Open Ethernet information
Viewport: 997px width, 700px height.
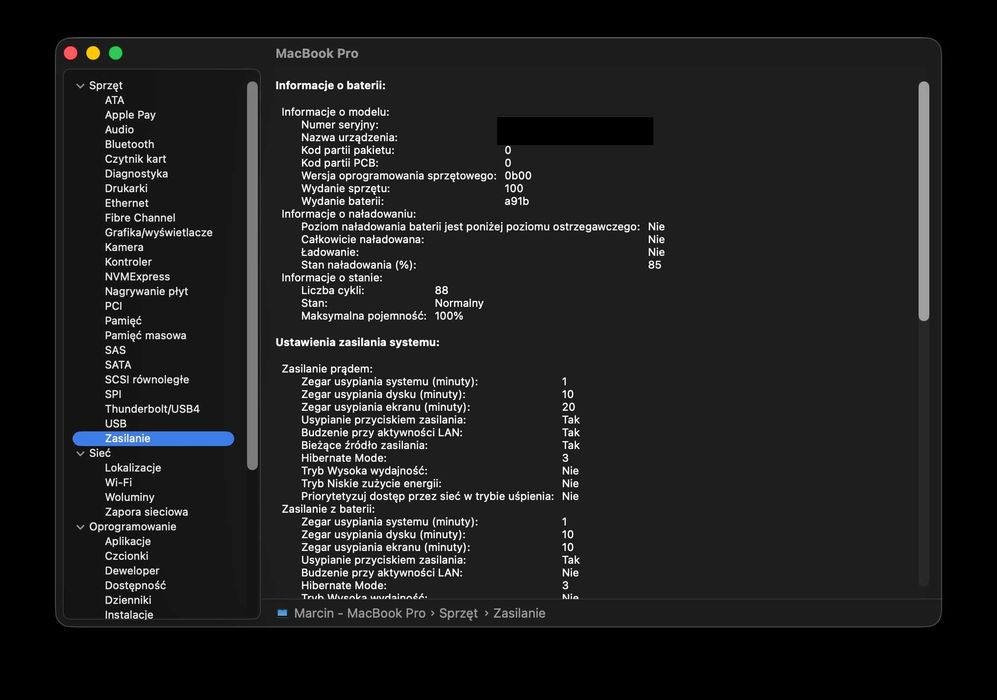pos(127,203)
